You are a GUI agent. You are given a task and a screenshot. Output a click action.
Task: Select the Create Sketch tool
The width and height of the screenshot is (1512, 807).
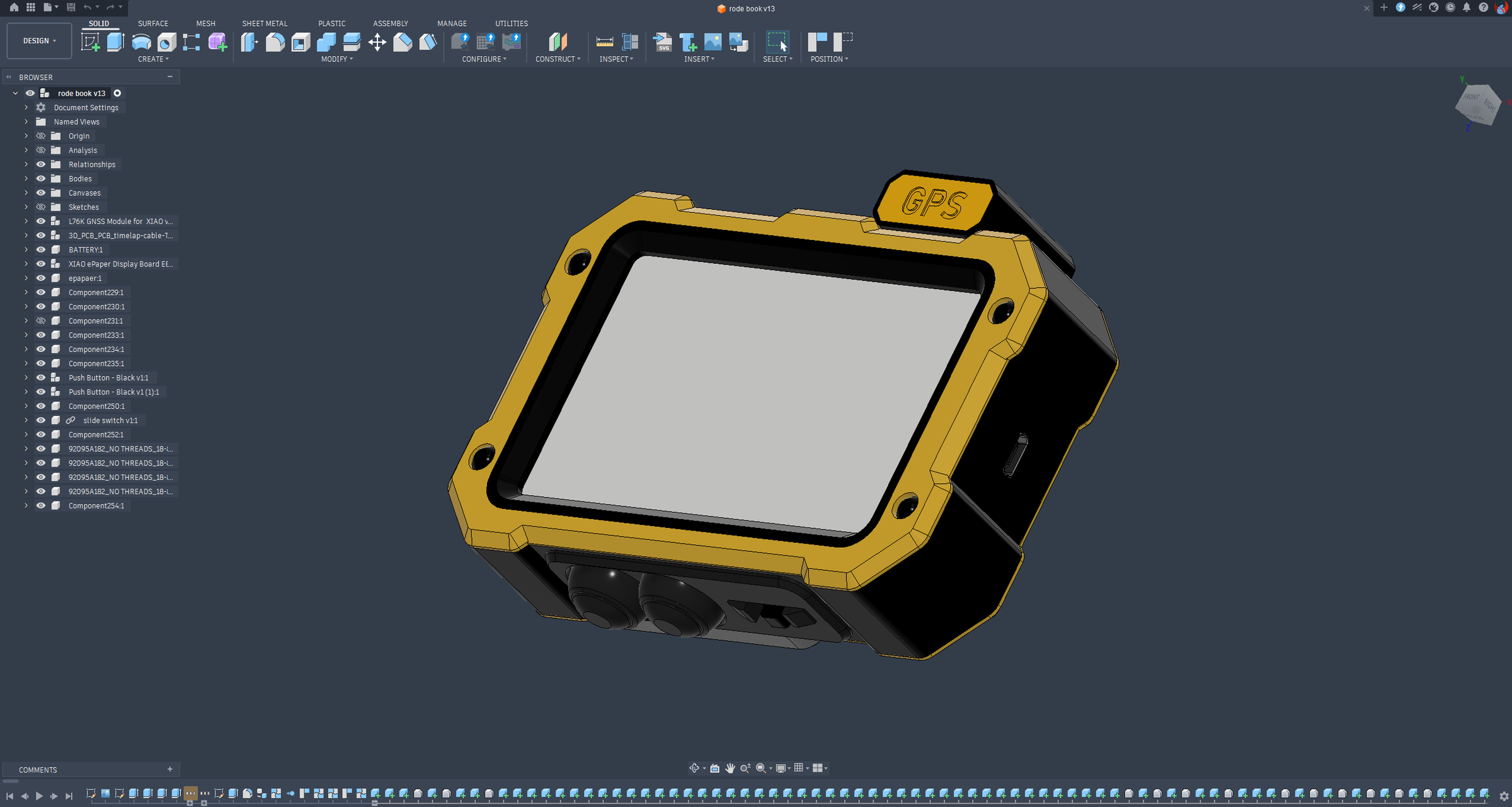(x=91, y=42)
